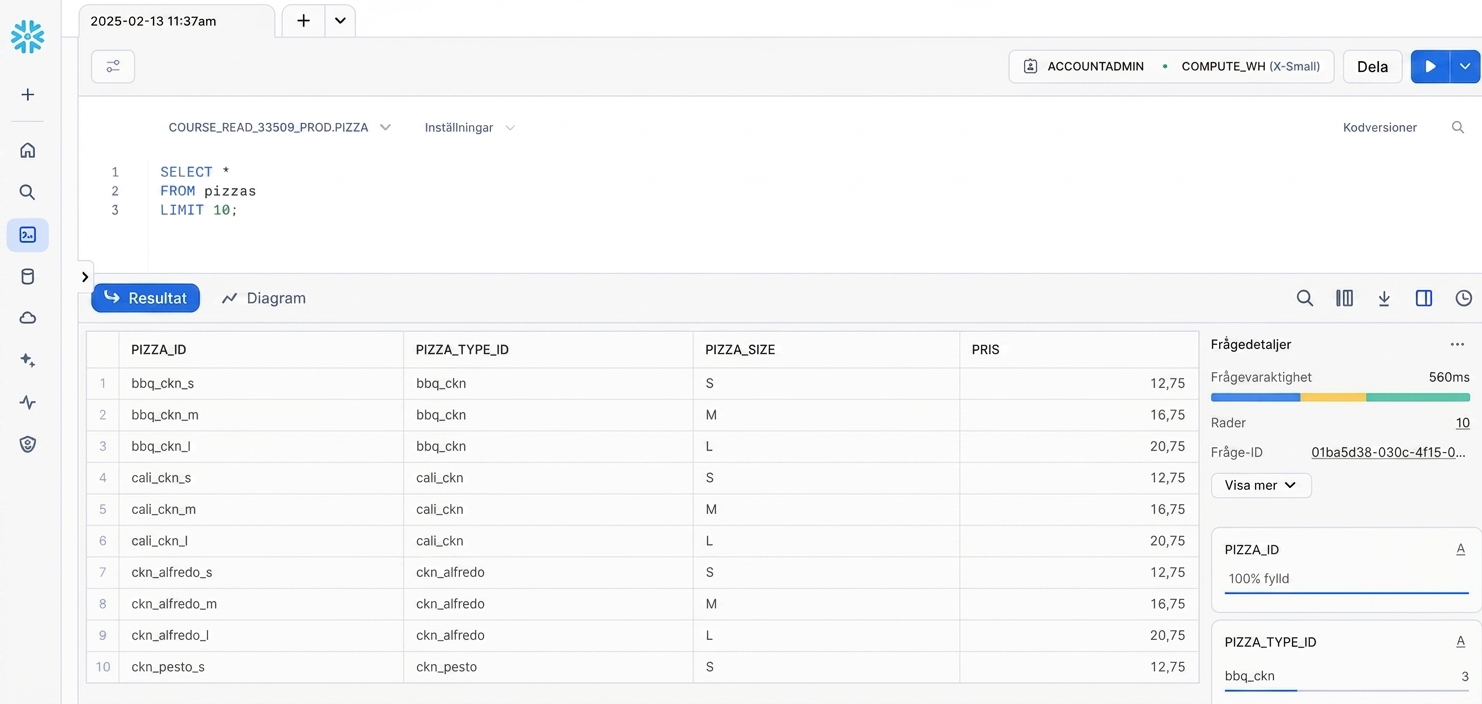Run the query with play button
Viewport: 1482px width, 704px height.
coord(1431,67)
